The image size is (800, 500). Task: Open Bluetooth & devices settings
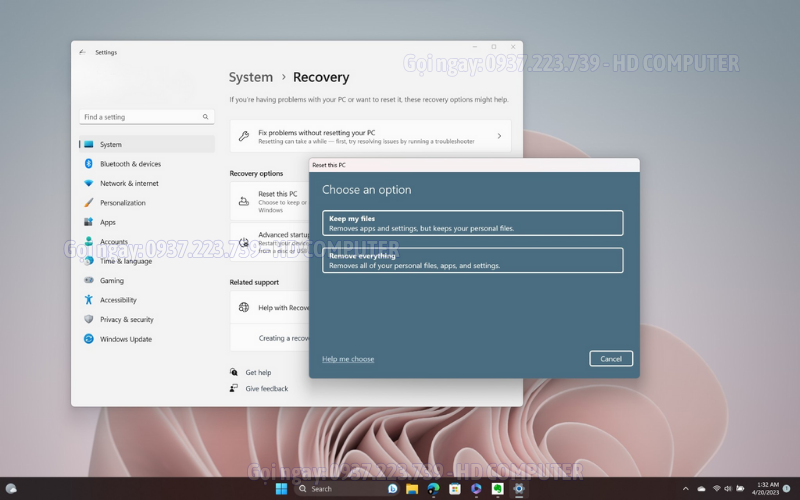[130, 164]
